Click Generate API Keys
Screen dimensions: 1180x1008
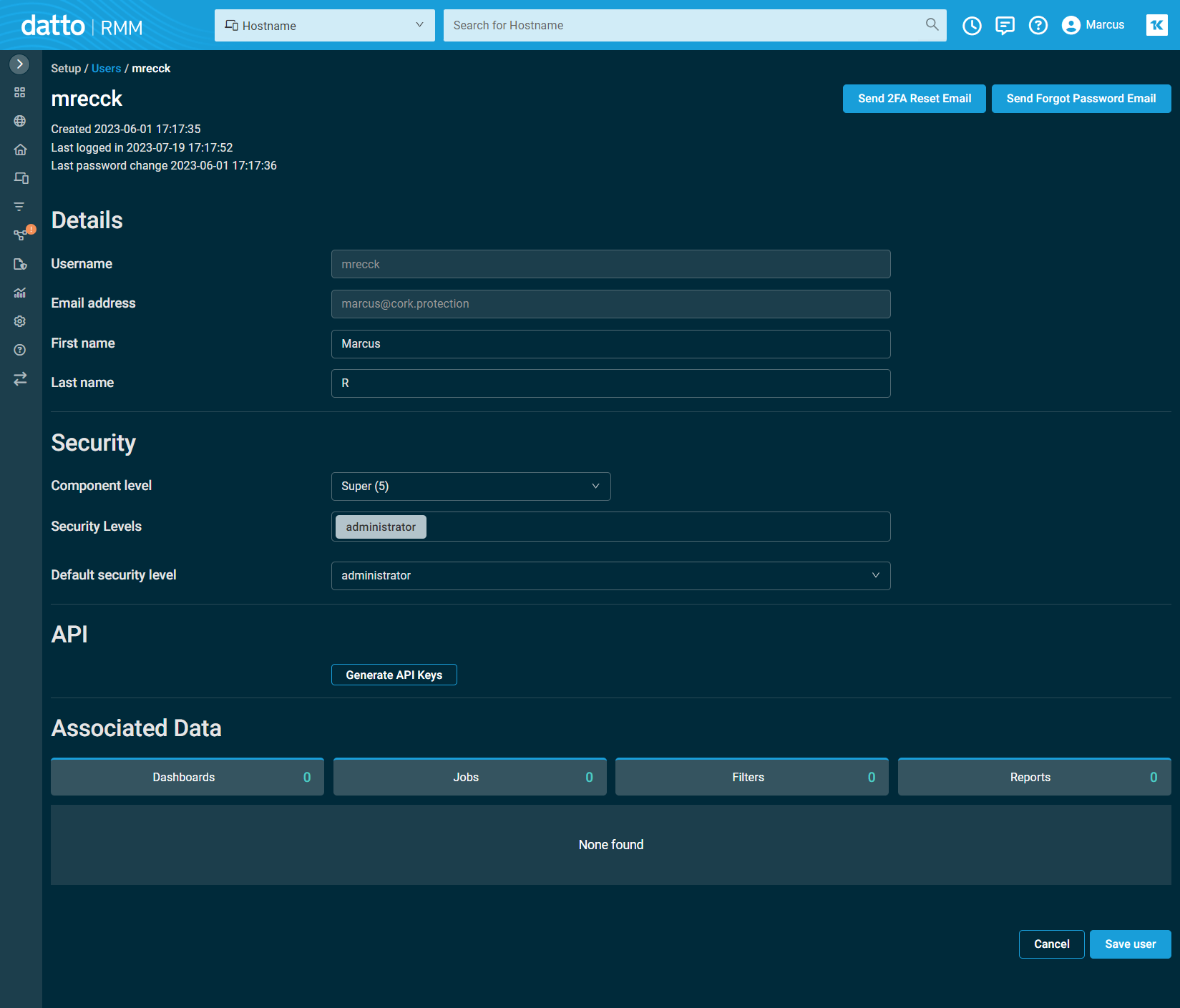[x=394, y=675]
